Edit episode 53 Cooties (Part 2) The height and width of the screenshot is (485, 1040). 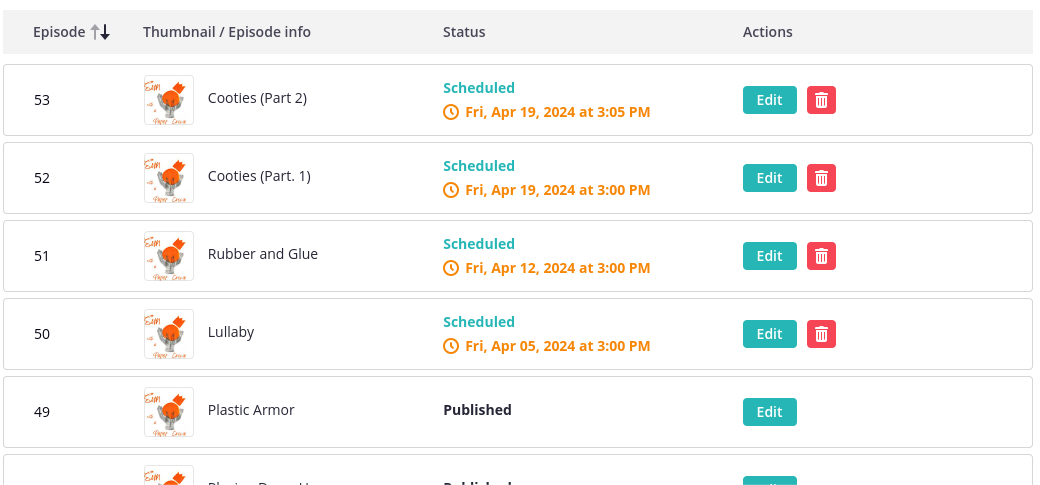coord(769,100)
